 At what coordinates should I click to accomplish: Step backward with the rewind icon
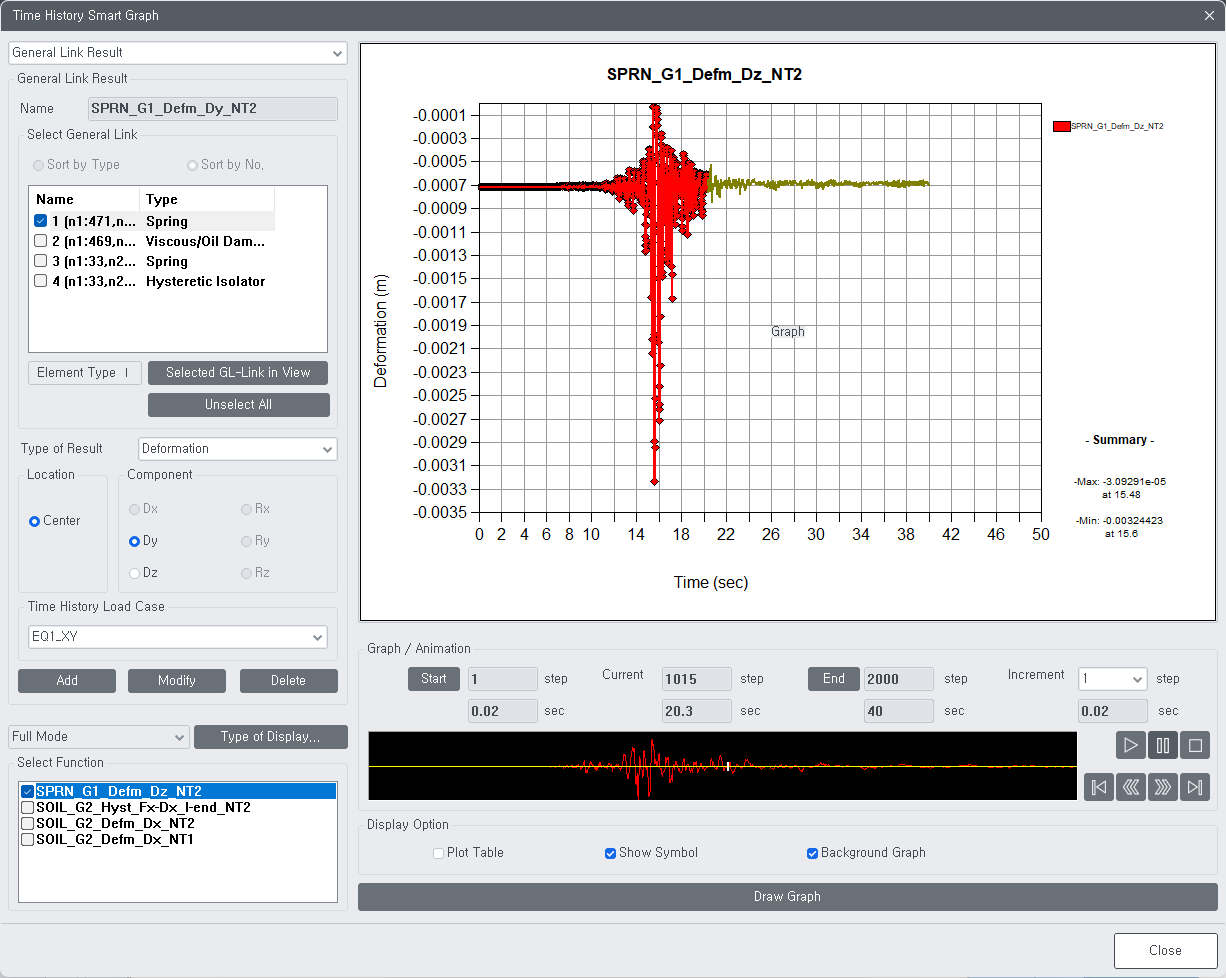click(x=1131, y=787)
